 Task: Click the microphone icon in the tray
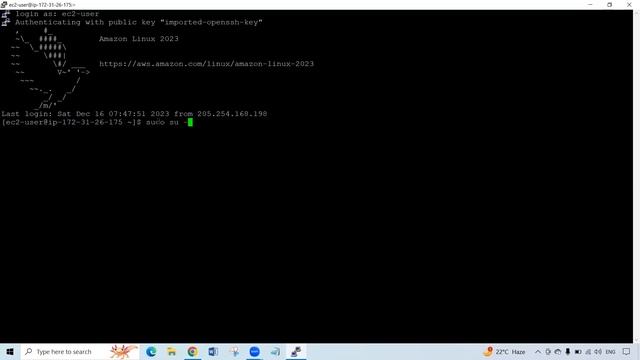568,352
